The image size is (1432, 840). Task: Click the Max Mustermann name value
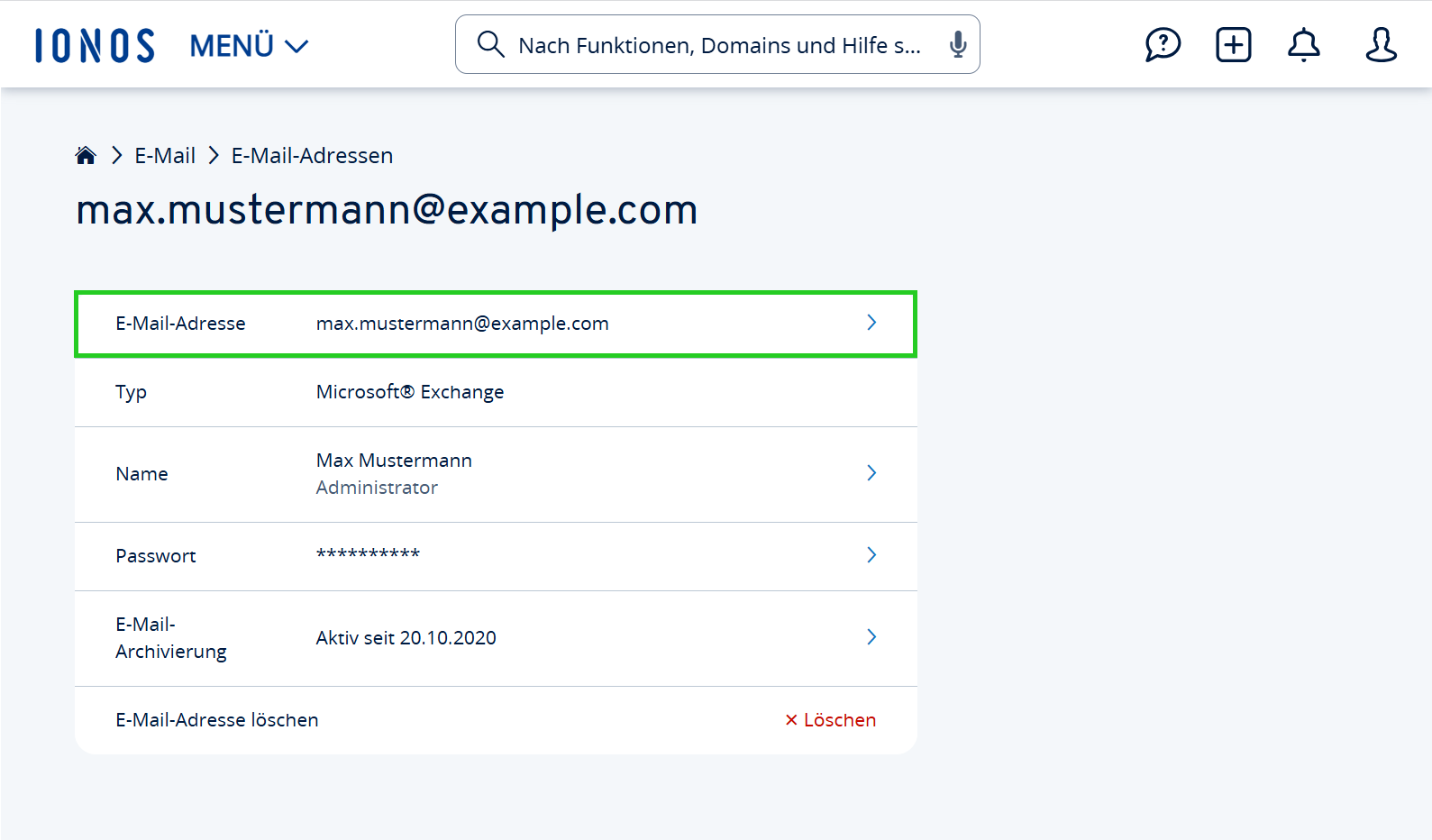point(394,461)
